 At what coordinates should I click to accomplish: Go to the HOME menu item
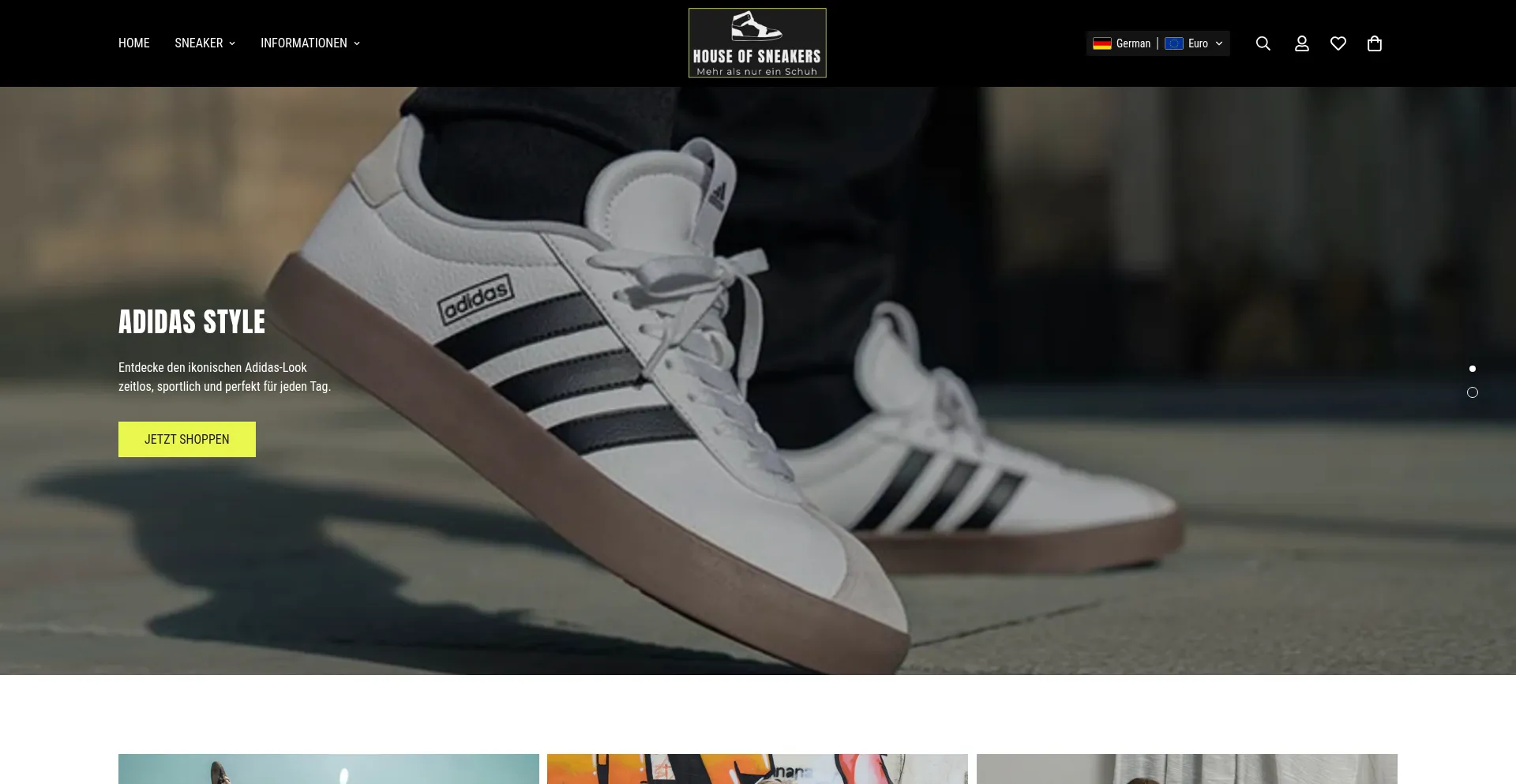134,43
